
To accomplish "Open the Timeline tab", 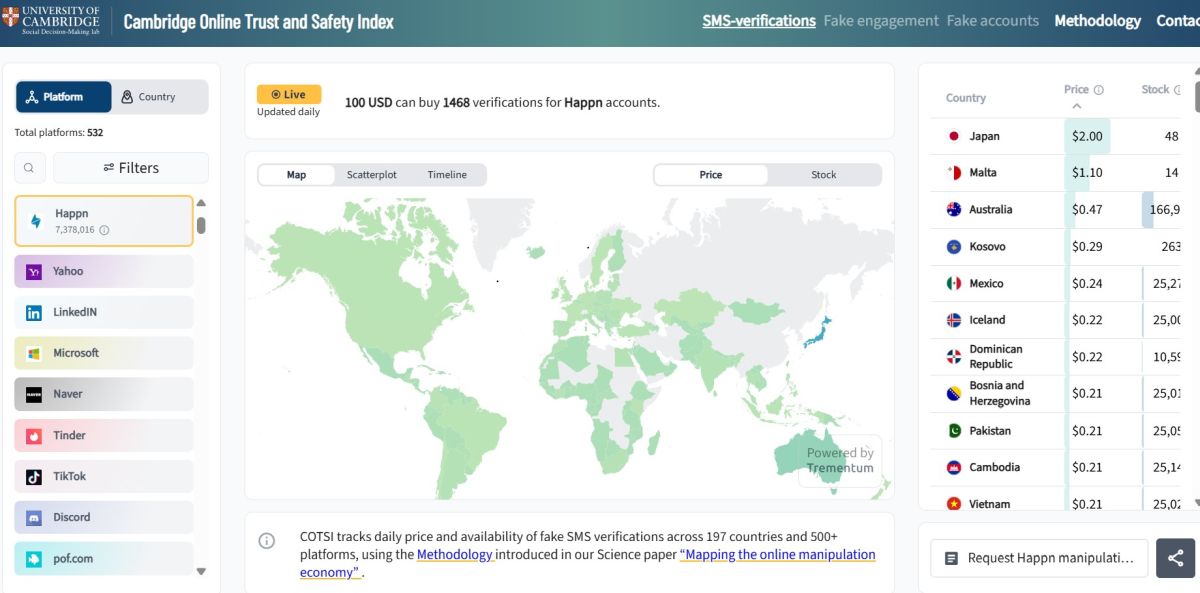I will coord(447,175).
